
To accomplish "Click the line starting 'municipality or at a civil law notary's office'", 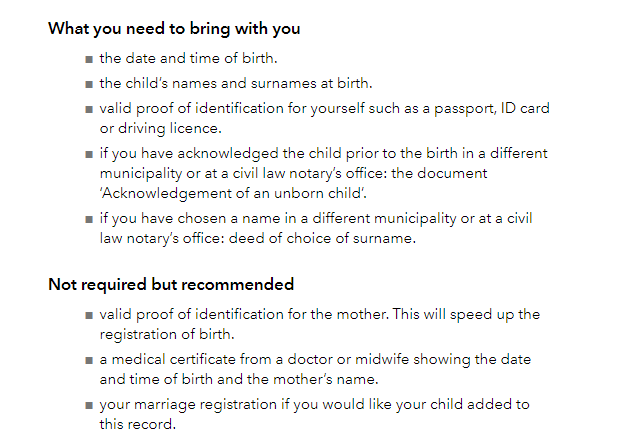I will [x=294, y=174].
